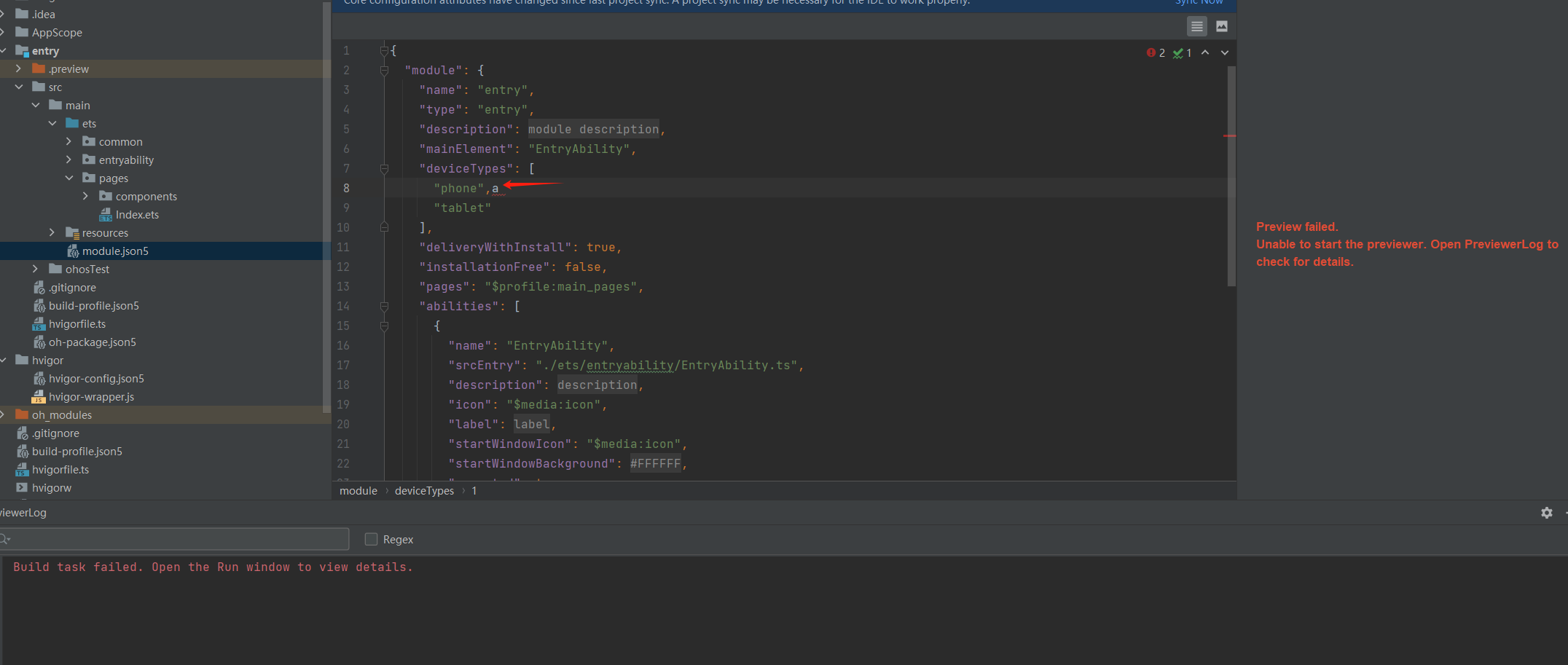Select breadcrumb index 1 item
The height and width of the screenshot is (665, 1568).
pos(474,491)
